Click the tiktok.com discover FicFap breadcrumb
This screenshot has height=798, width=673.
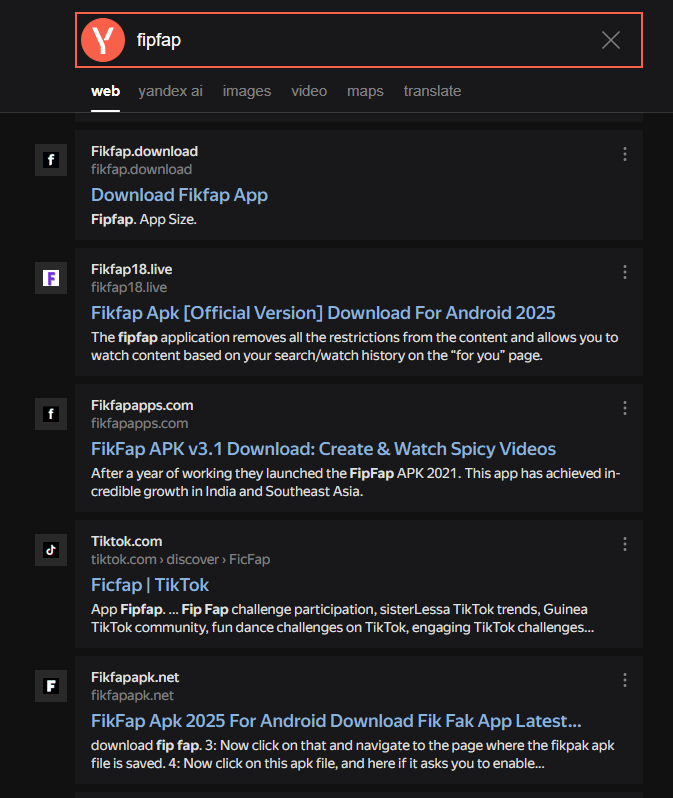point(180,559)
